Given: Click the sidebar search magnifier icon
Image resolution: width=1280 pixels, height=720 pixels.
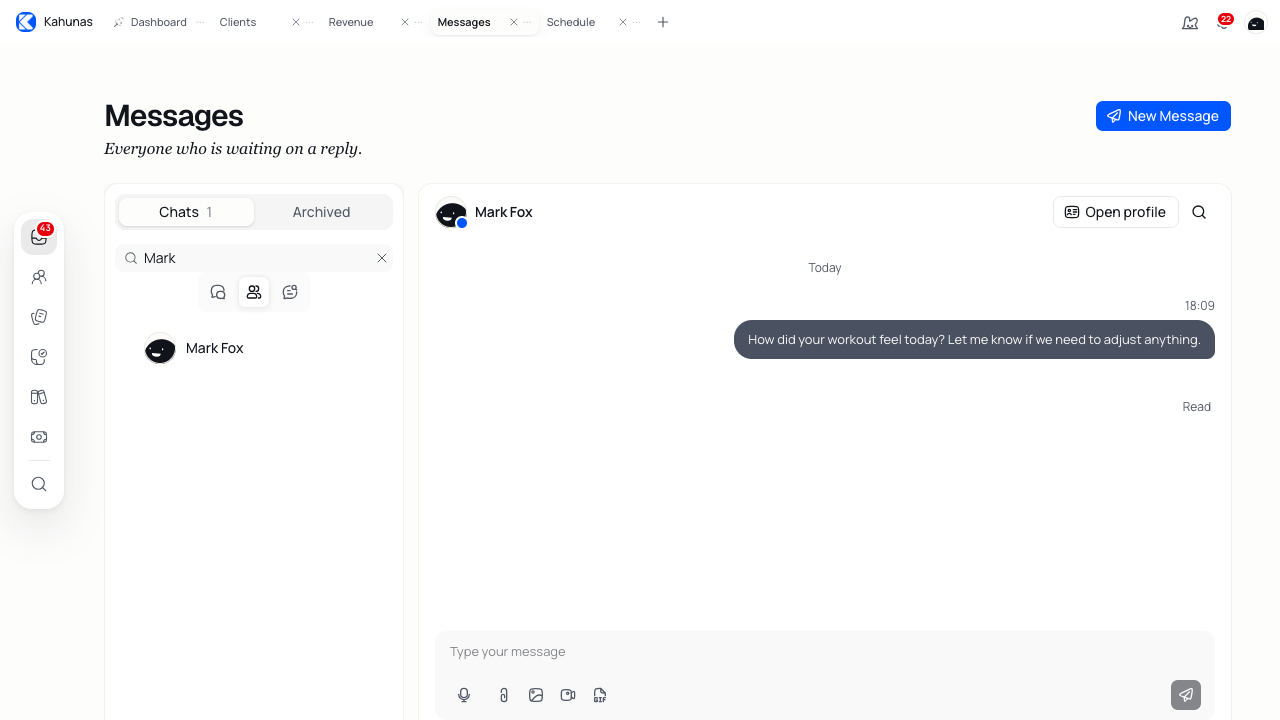Looking at the screenshot, I should point(39,484).
